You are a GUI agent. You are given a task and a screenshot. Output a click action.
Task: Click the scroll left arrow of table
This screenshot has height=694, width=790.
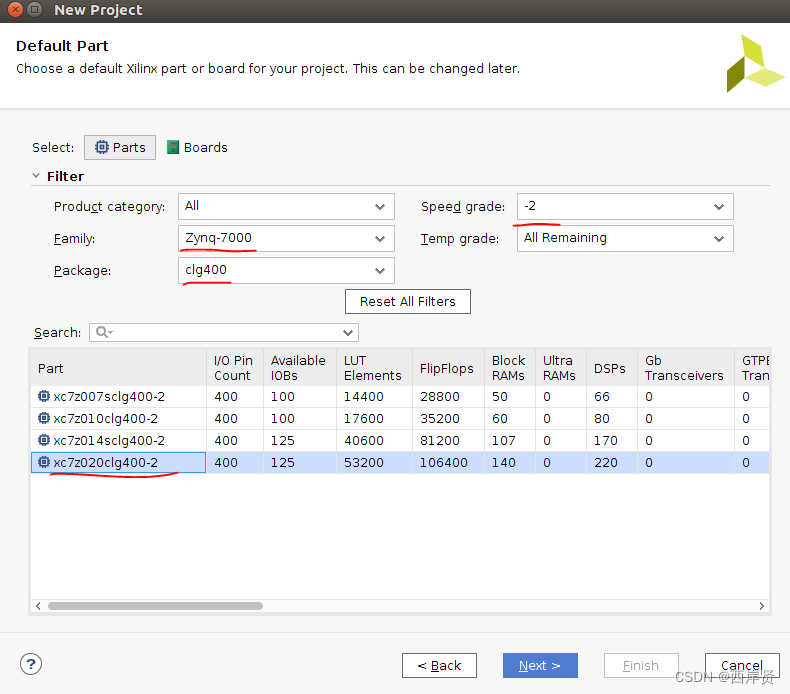point(38,606)
